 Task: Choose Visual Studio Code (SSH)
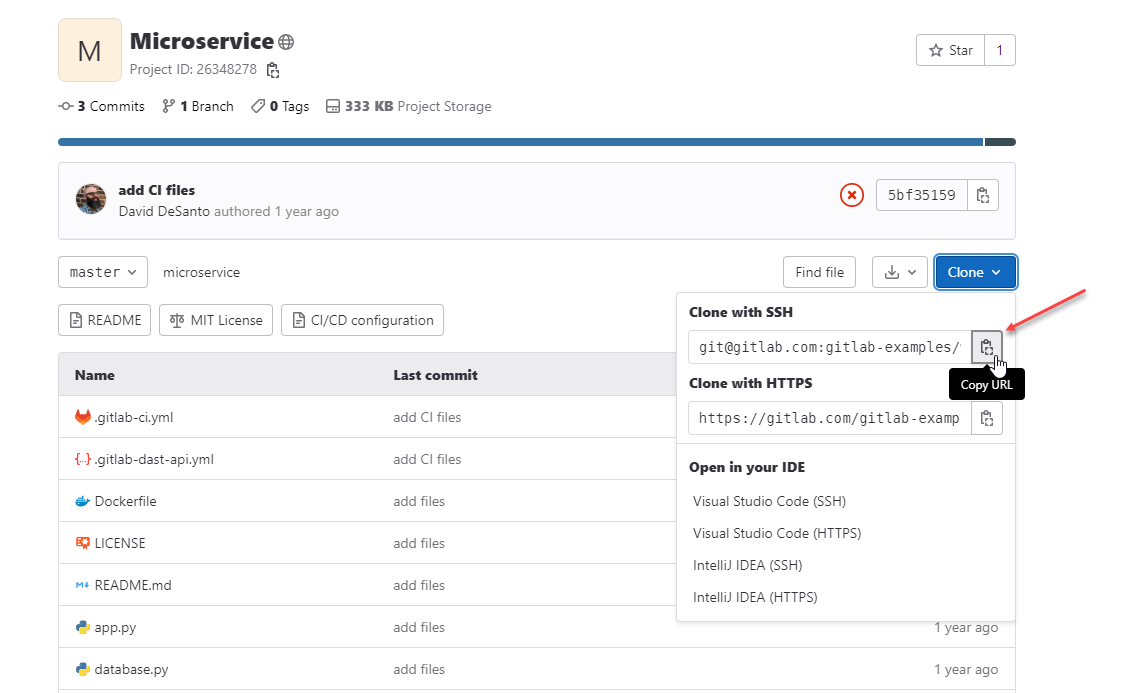coord(769,501)
